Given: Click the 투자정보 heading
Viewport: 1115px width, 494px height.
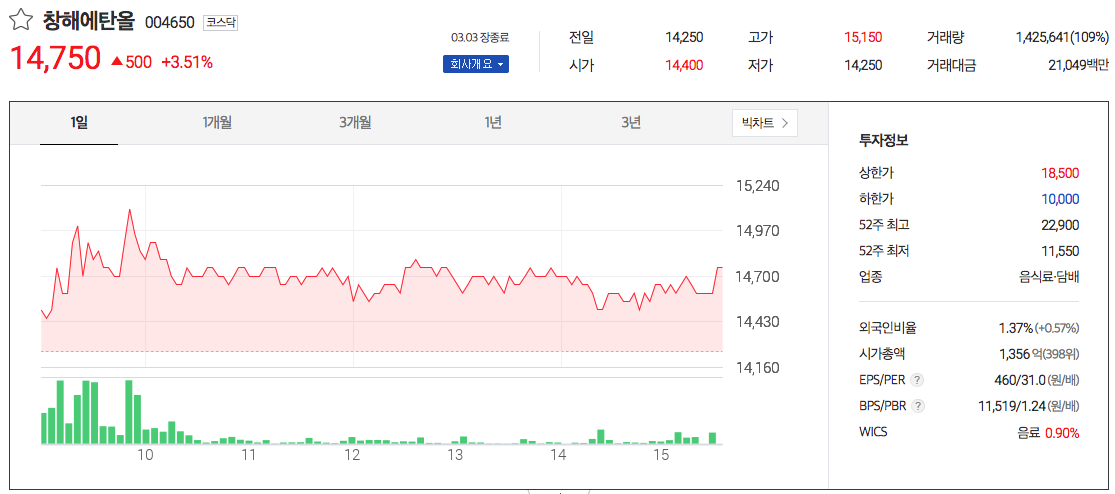Looking at the screenshot, I should 883,140.
